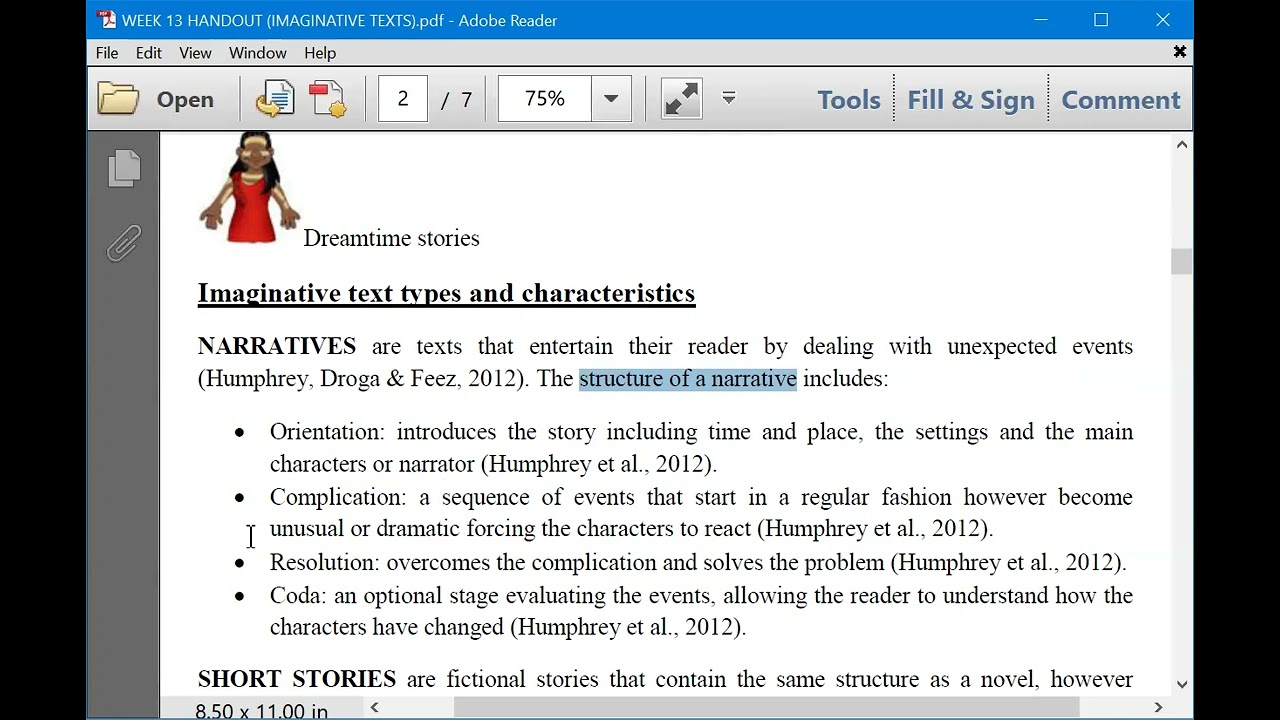Click the Adobe Reader PDF title icon
Viewport: 1280px width, 720px height.
(106, 20)
